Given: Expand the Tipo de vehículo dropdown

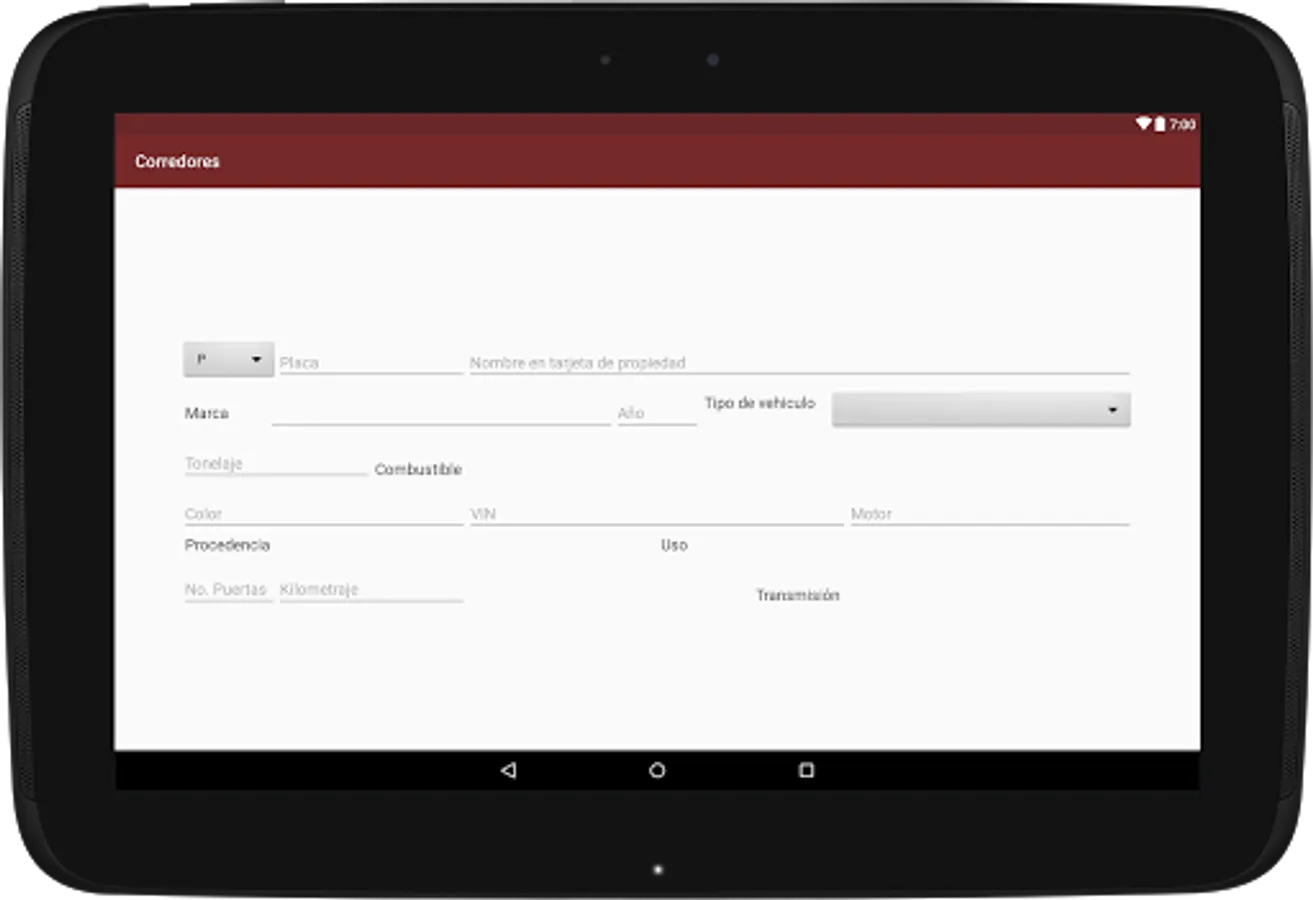Looking at the screenshot, I should click(x=981, y=410).
